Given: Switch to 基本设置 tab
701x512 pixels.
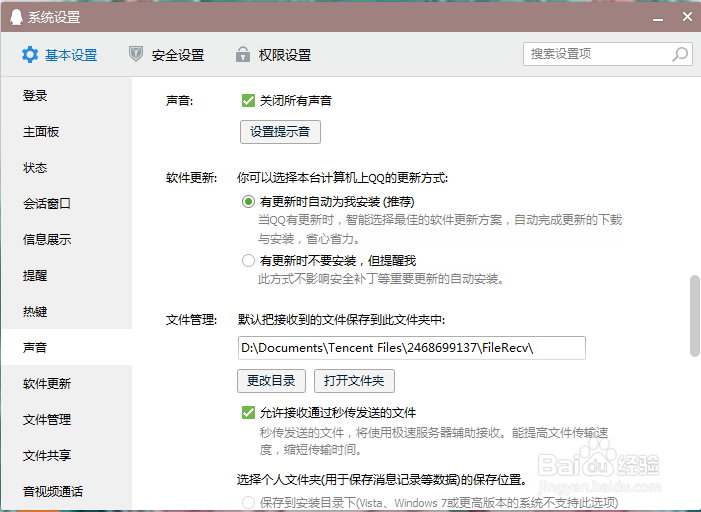Looking at the screenshot, I should tap(59, 55).
